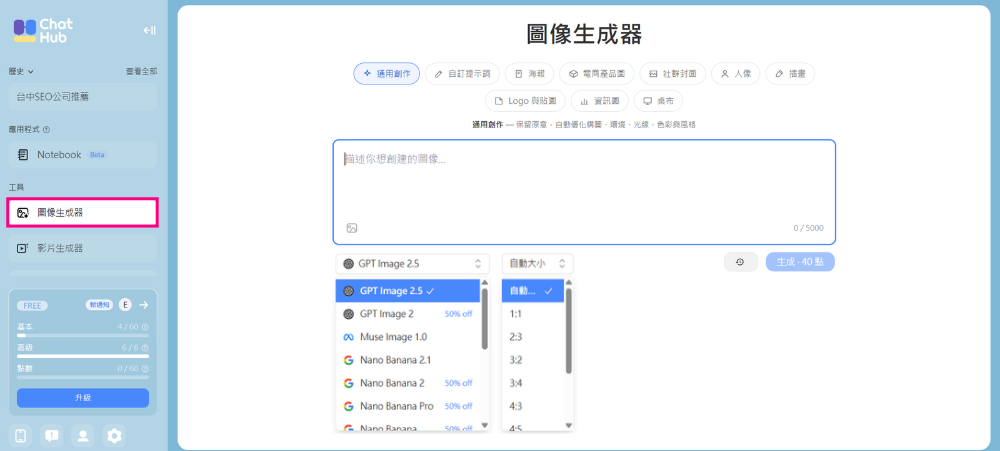Open settings via the gear icon
Image resolution: width=1000 pixels, height=451 pixels.
click(114, 436)
